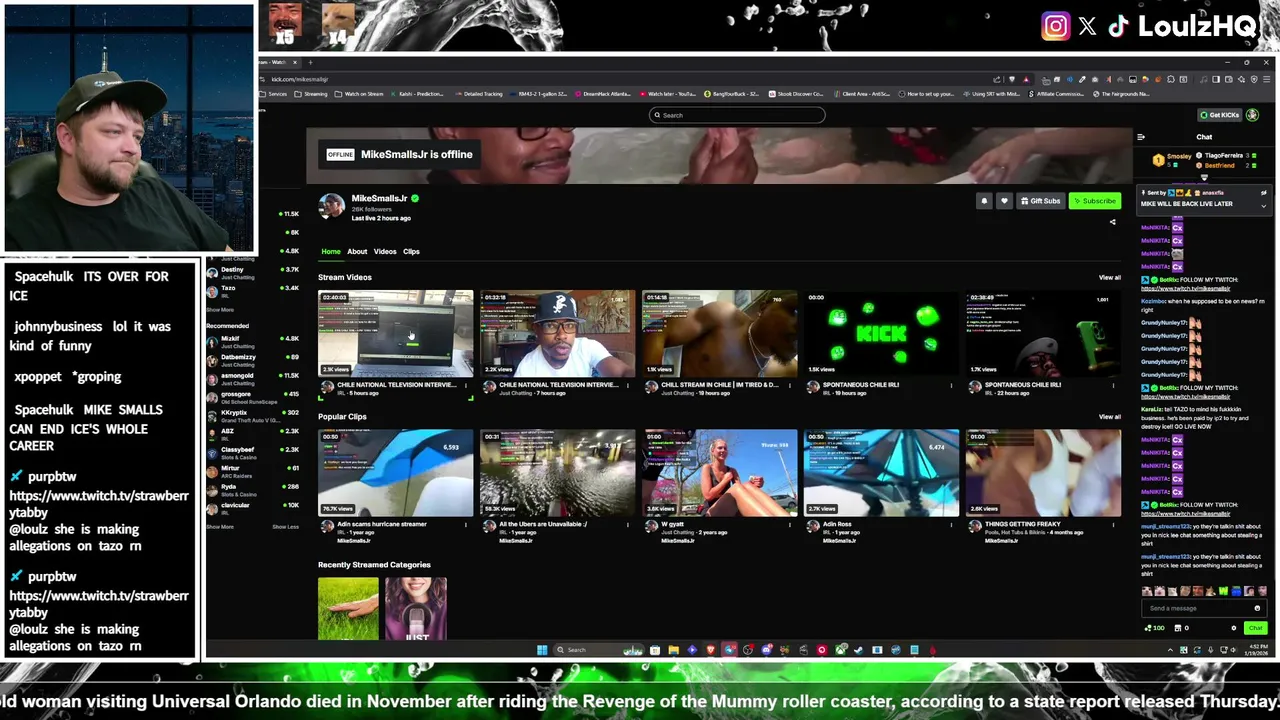1280x720 pixels.
Task: Open Mizkif recommended channel
Action: [x=250, y=342]
